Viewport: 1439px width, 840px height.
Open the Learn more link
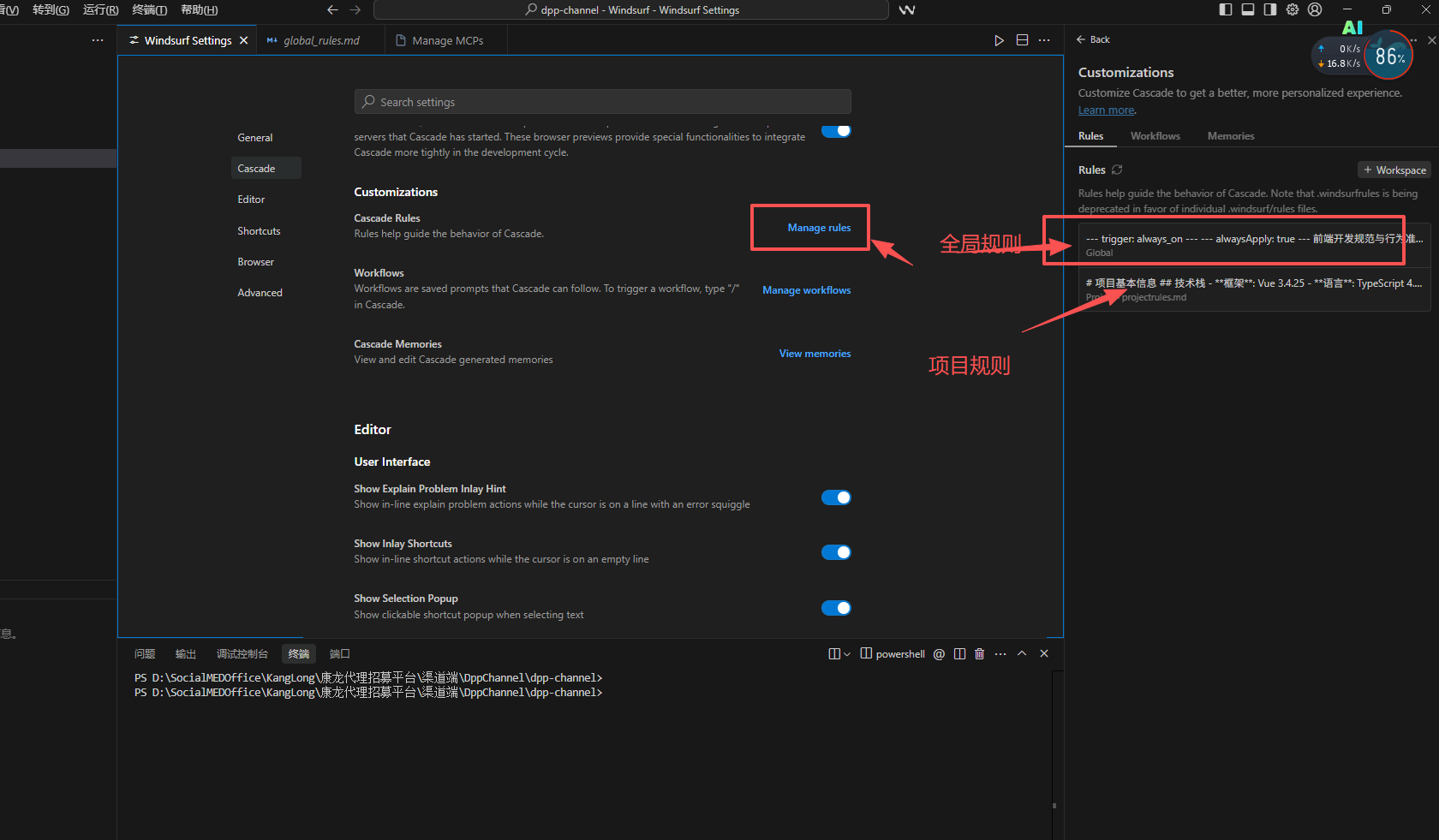[x=1106, y=110]
